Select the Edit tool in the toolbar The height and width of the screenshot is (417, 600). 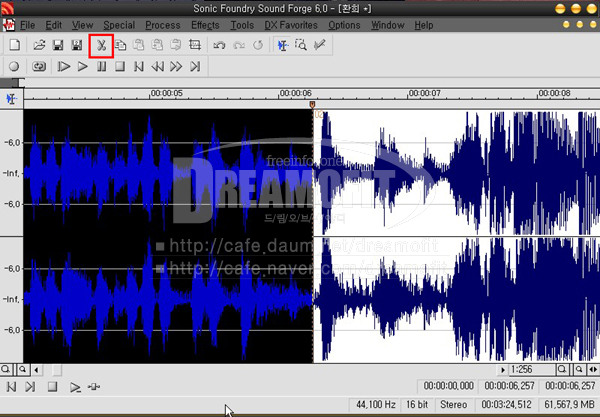tap(283, 45)
